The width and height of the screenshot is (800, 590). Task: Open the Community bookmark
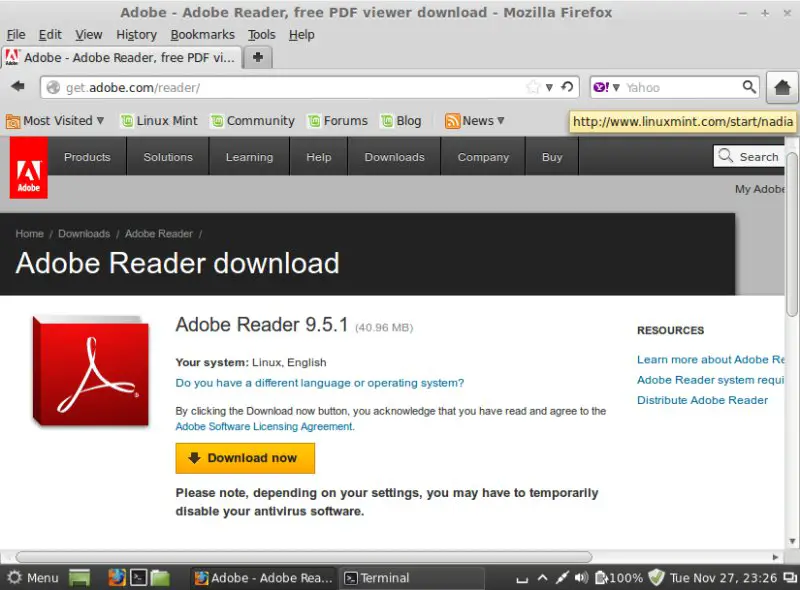click(x=253, y=121)
